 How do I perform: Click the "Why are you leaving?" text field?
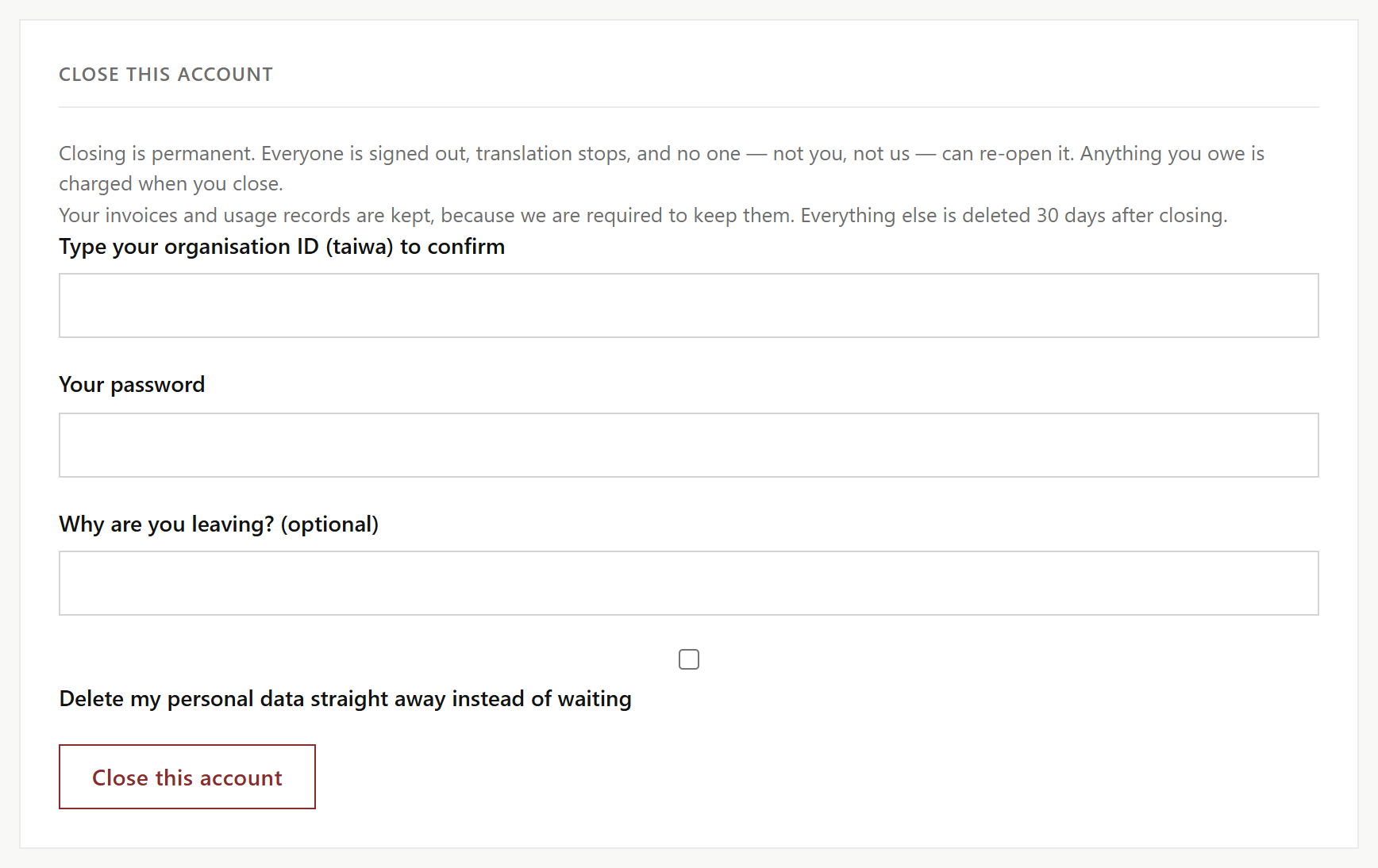[689, 583]
